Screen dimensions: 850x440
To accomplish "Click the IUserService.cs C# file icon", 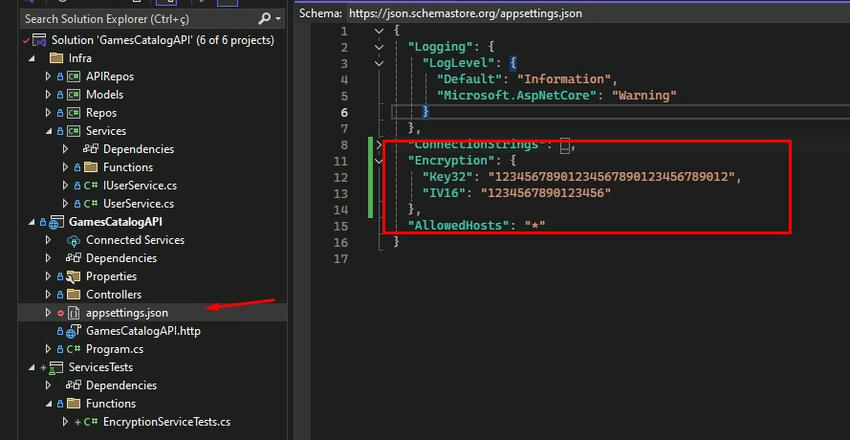I will [91, 186].
